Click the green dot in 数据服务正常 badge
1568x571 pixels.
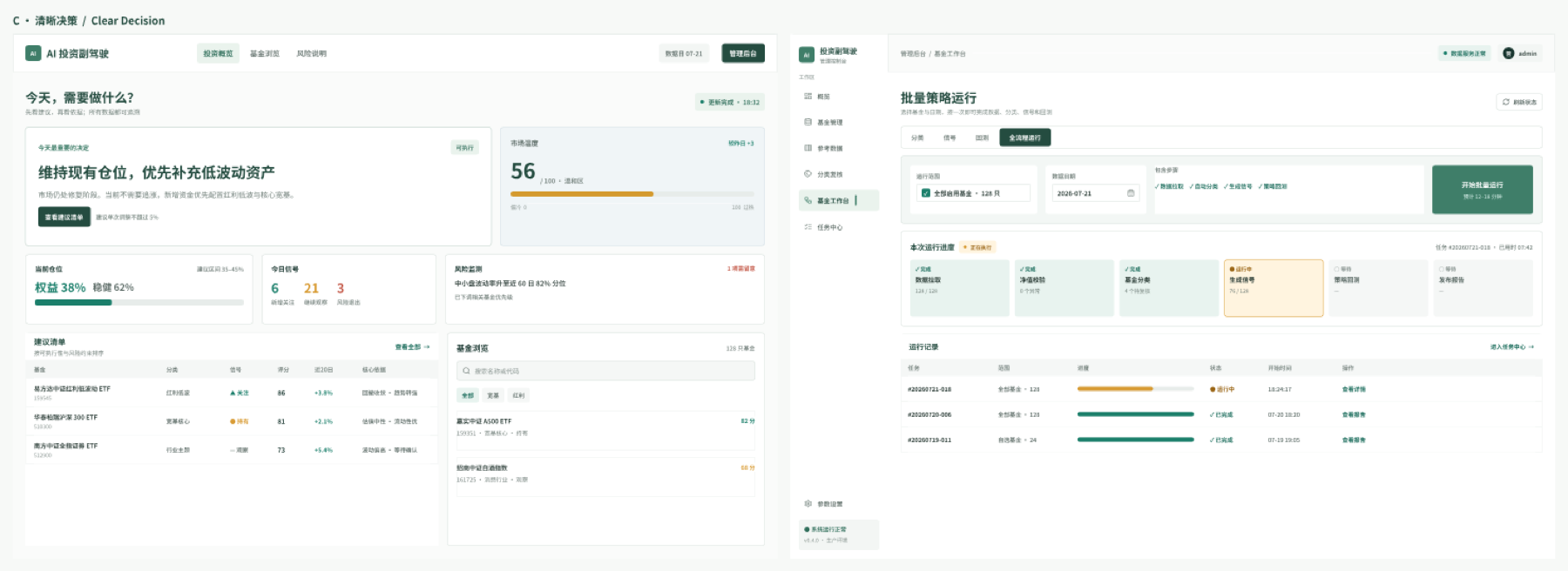click(1445, 53)
